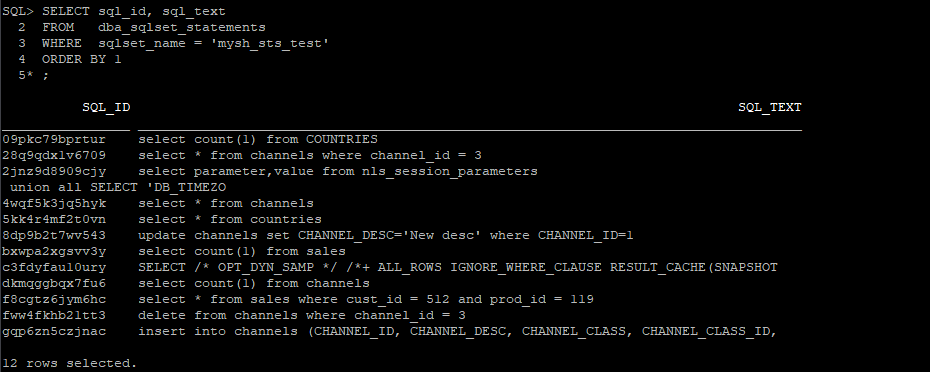
Task: Click sql_id 2jnz9d8909cjy
Action: [54, 171]
